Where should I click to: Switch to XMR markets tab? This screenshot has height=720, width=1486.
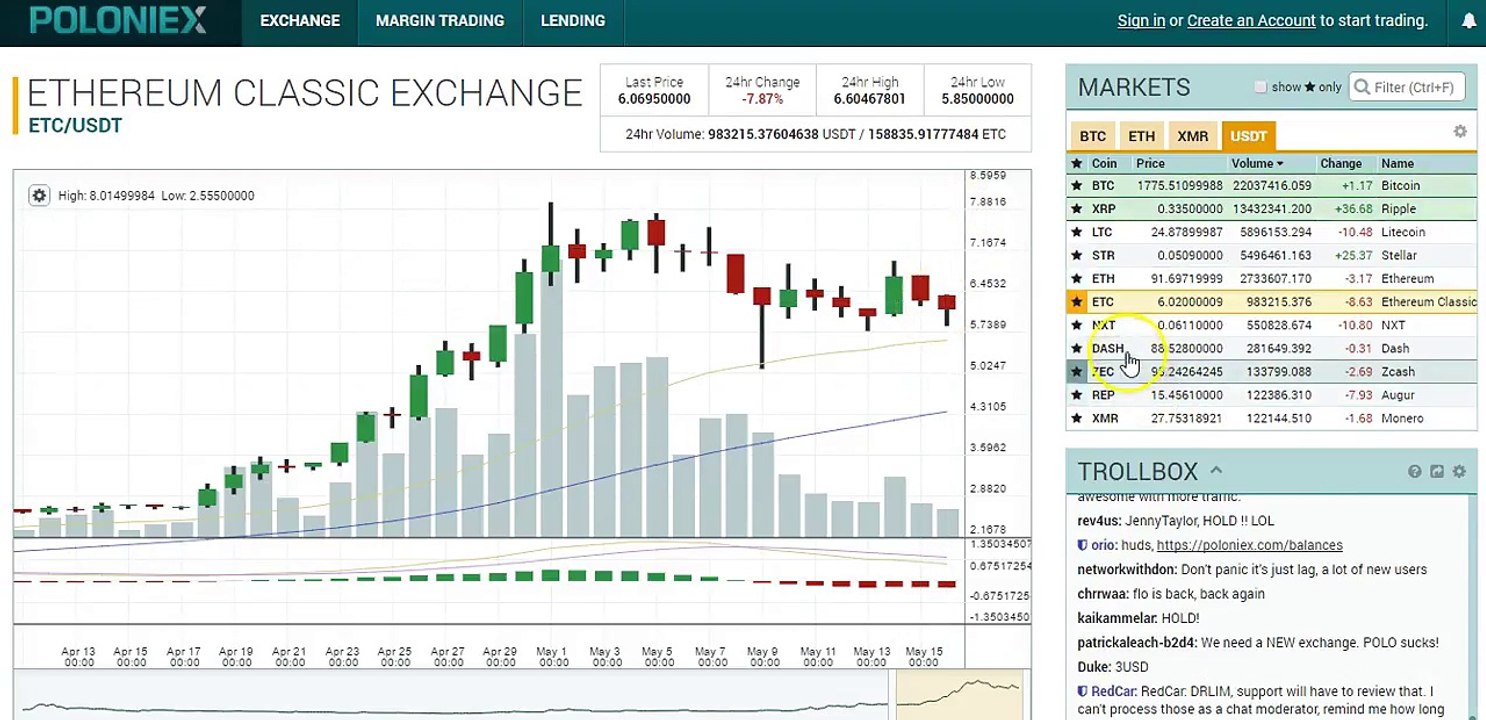[1193, 136]
